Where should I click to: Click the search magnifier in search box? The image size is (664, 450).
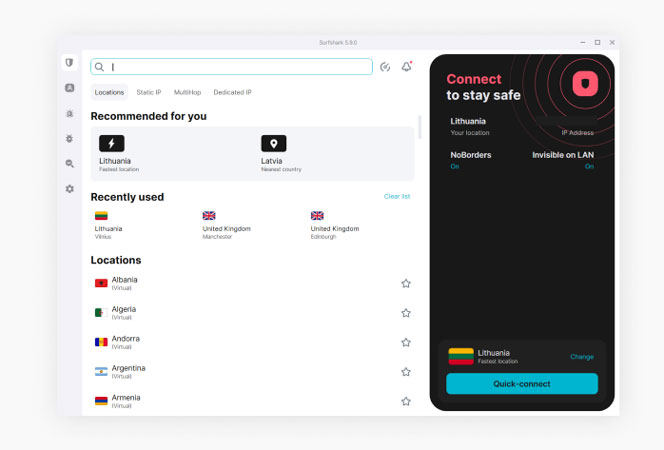pos(100,67)
